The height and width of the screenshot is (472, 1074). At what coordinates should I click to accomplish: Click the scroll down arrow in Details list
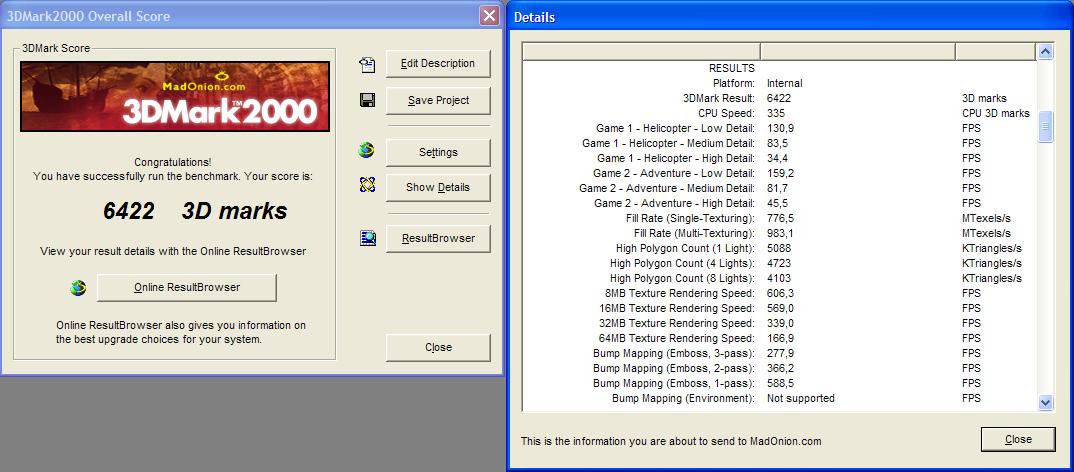click(x=1045, y=403)
